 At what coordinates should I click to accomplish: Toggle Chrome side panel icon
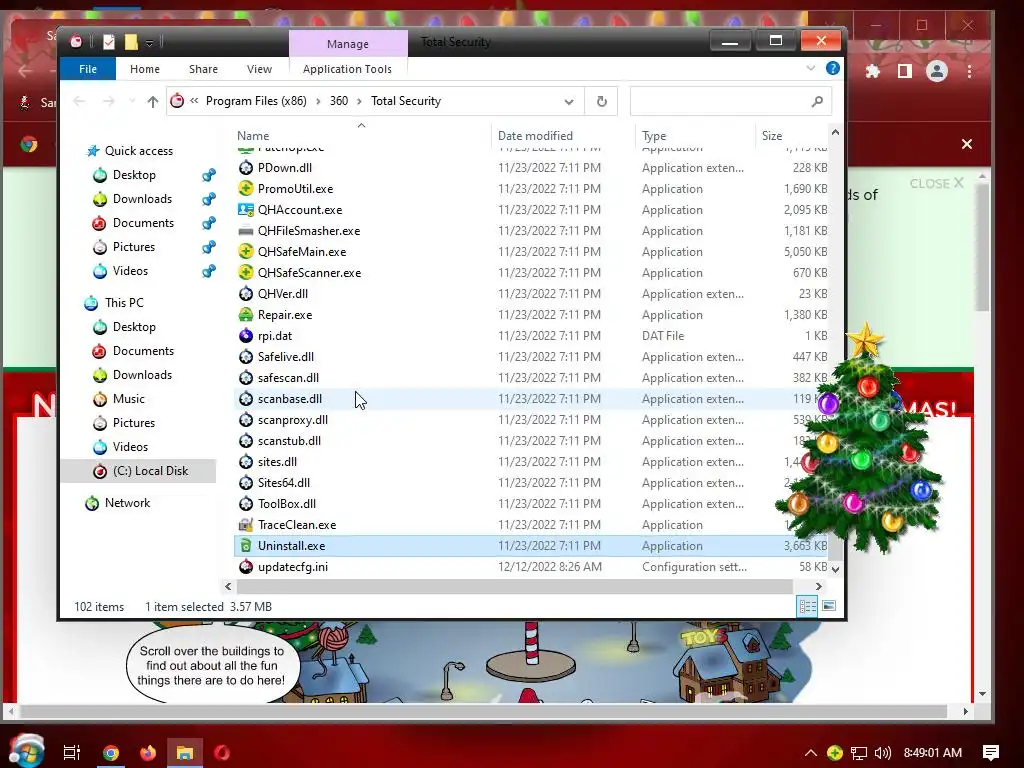904,71
